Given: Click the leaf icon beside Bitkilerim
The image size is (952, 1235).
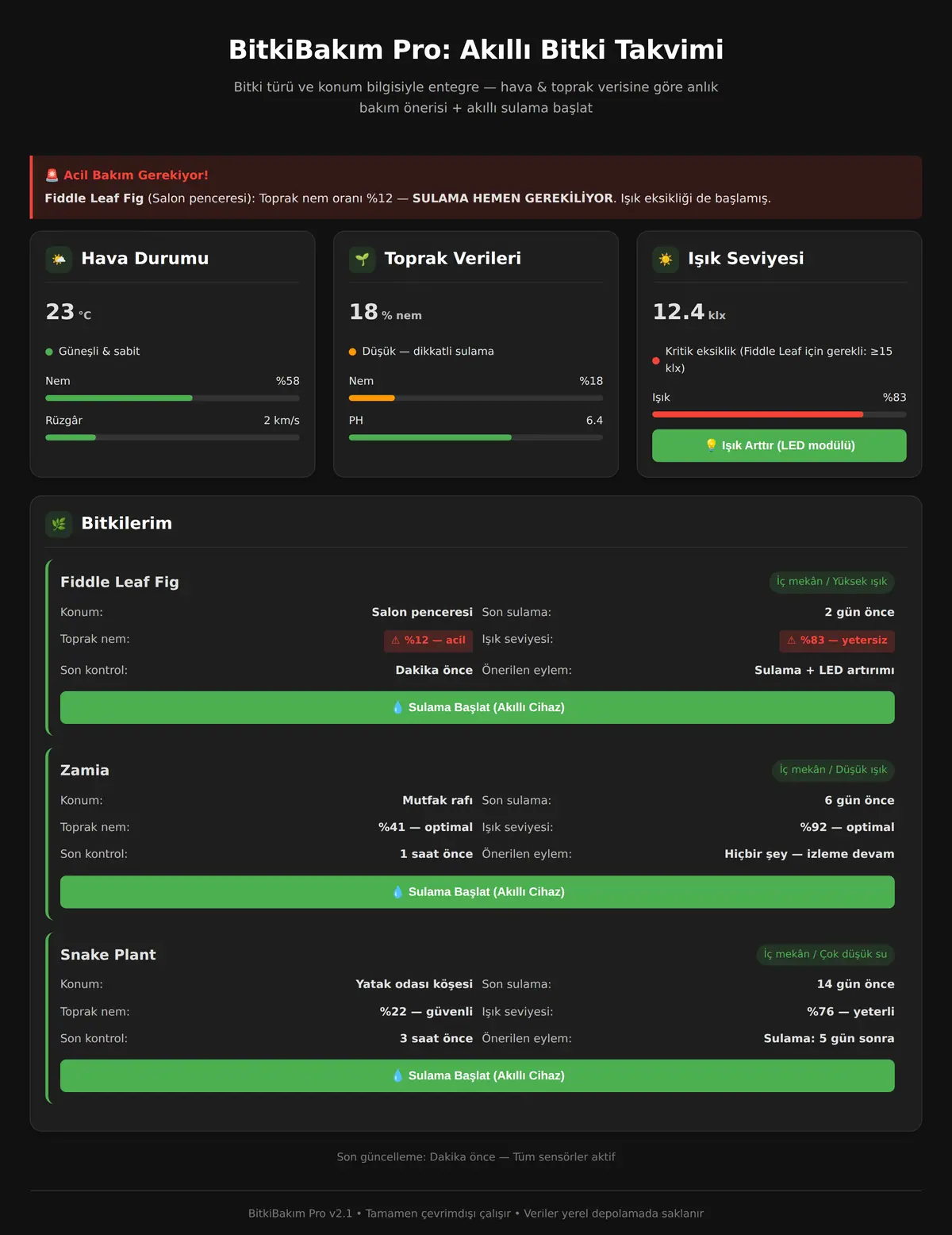Looking at the screenshot, I should (59, 524).
